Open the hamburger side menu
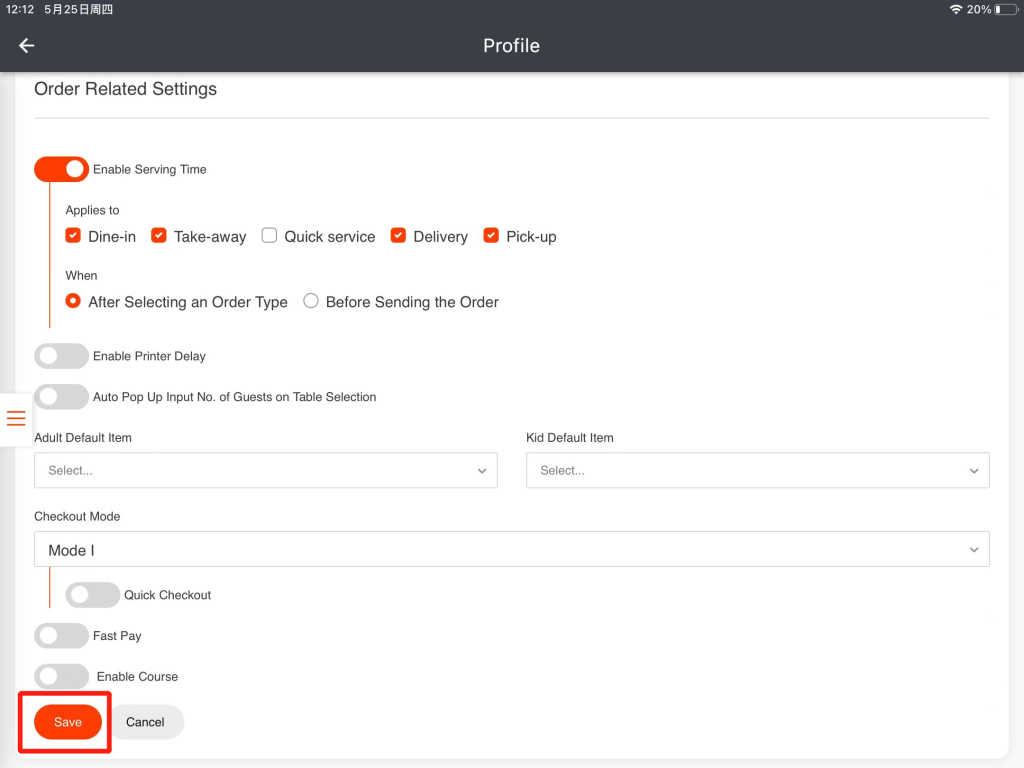 (x=16, y=418)
